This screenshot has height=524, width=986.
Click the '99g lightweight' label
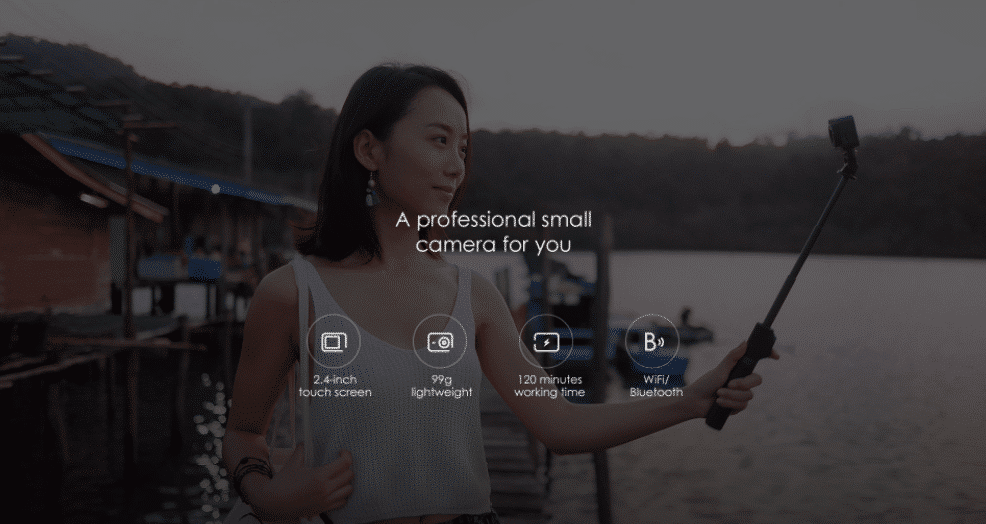coord(441,386)
